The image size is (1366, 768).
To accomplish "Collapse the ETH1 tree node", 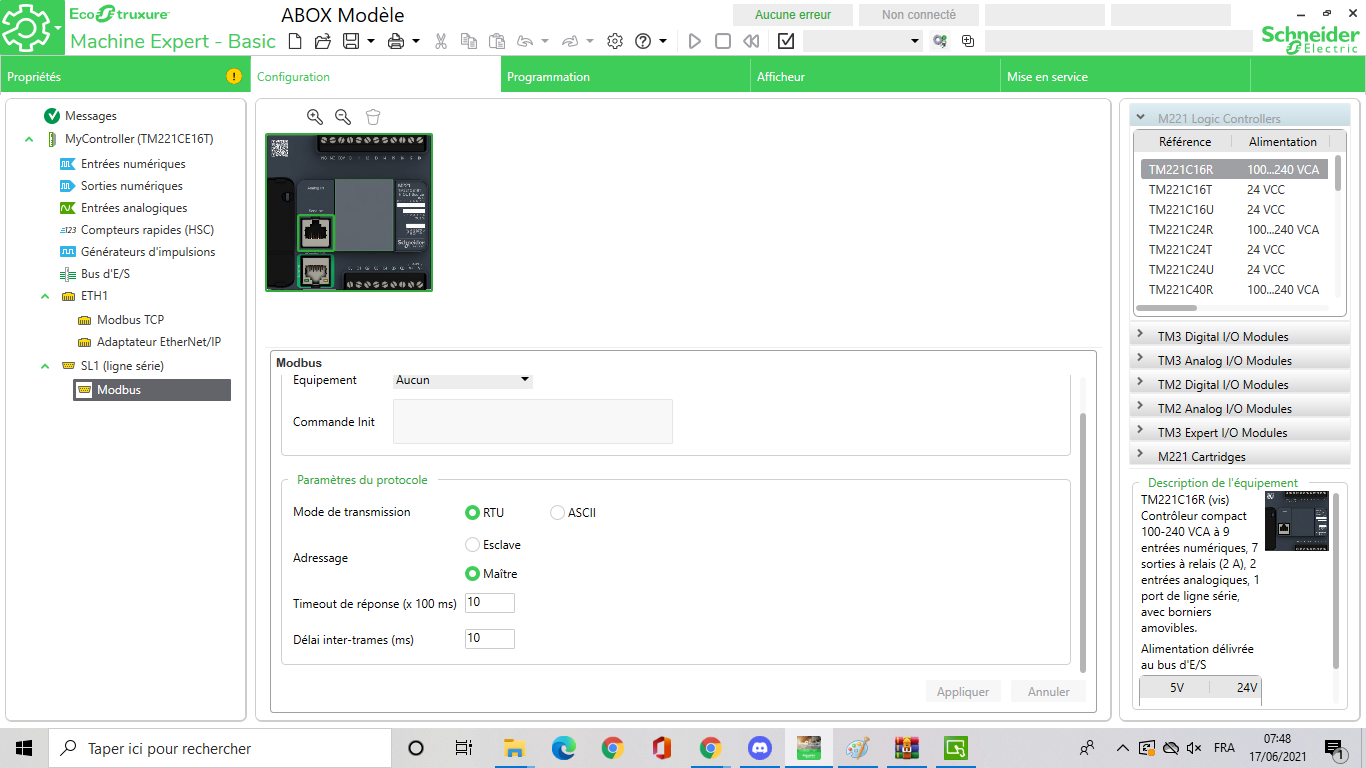I will click(x=45, y=296).
